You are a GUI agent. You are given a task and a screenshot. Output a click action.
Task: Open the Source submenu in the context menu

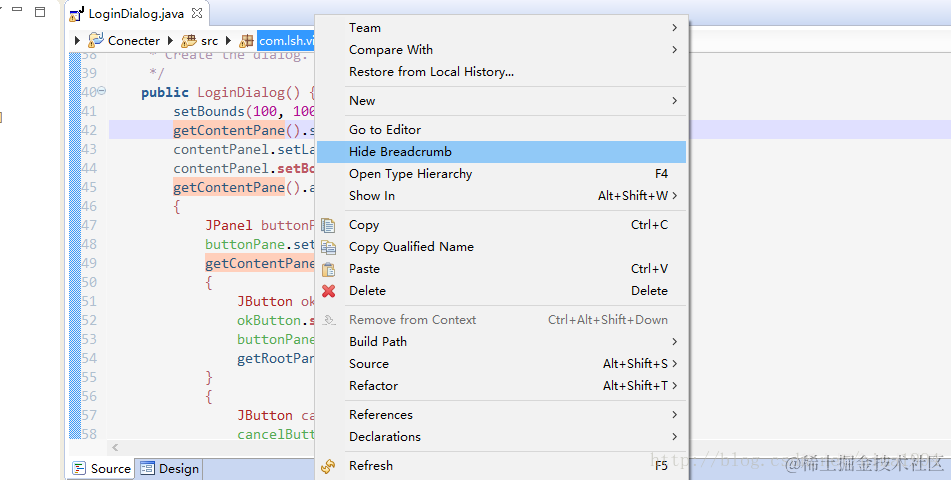502,363
